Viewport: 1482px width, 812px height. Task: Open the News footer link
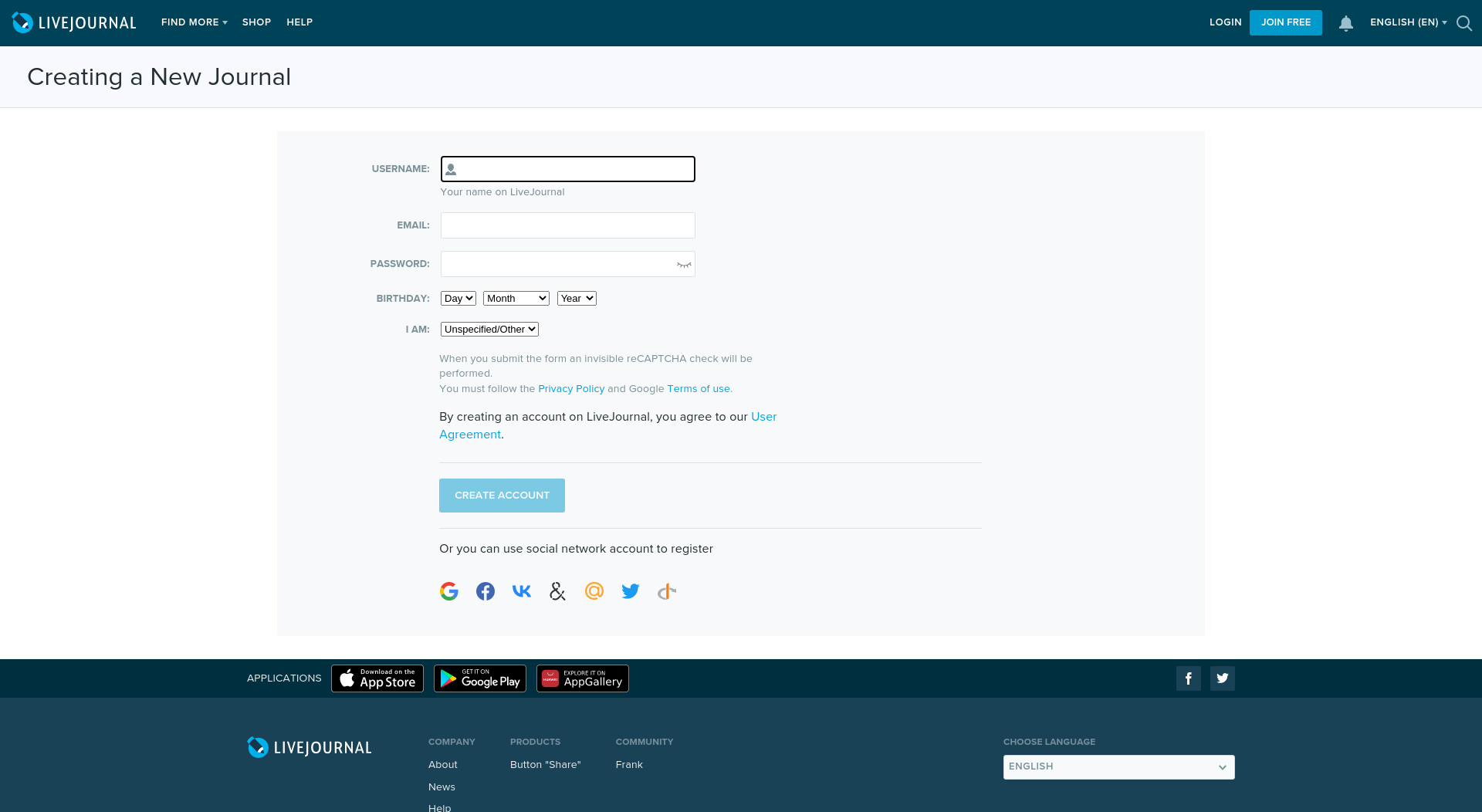tap(442, 787)
